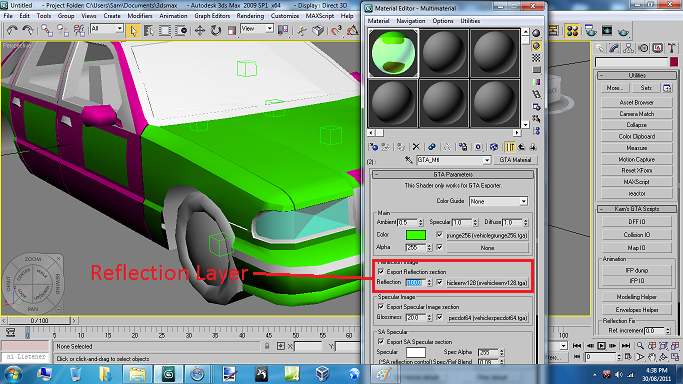The height and width of the screenshot is (384, 683).
Task: Open GTA_Mtl material name dropdown
Action: (x=487, y=160)
